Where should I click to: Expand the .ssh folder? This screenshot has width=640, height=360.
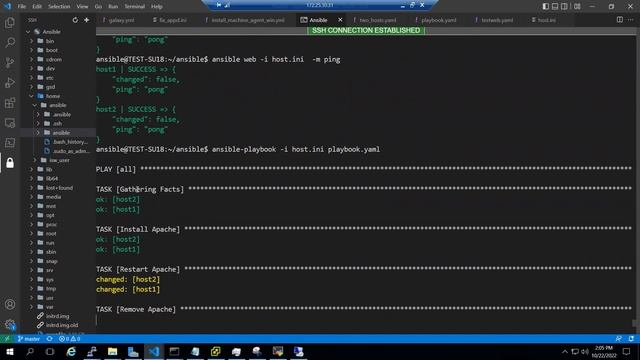[38, 123]
